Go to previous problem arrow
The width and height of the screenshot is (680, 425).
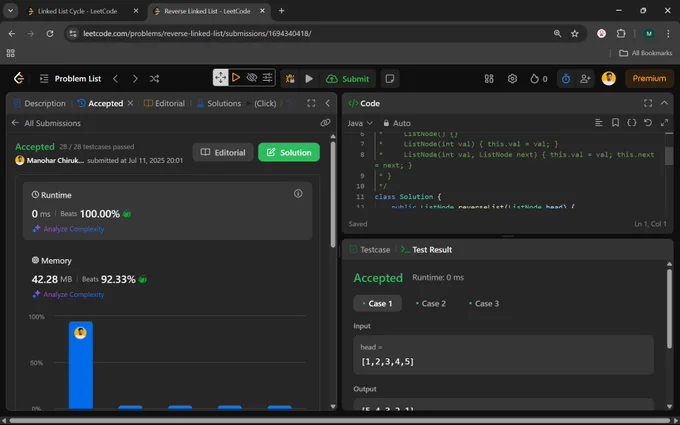[115, 78]
